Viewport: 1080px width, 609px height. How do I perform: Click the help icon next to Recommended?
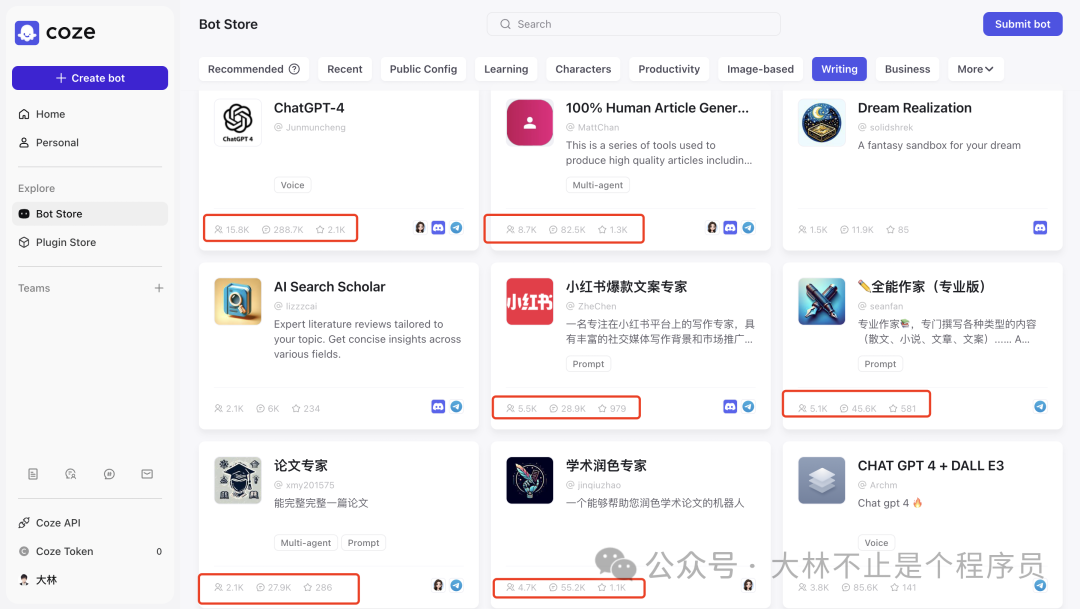[x=294, y=69]
